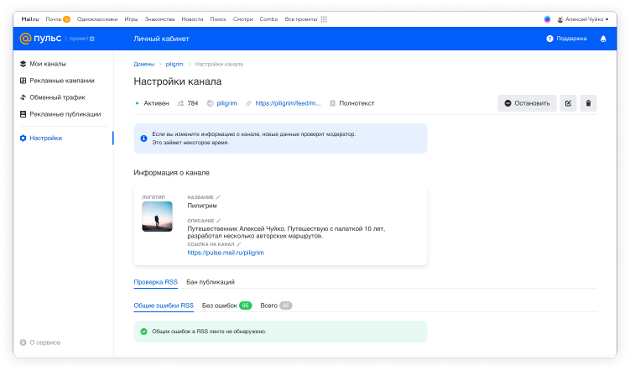Image resolution: width=630 pixels, height=371 pixels.
Task: Click the Личный кабинет header title
Action: click(x=162, y=39)
